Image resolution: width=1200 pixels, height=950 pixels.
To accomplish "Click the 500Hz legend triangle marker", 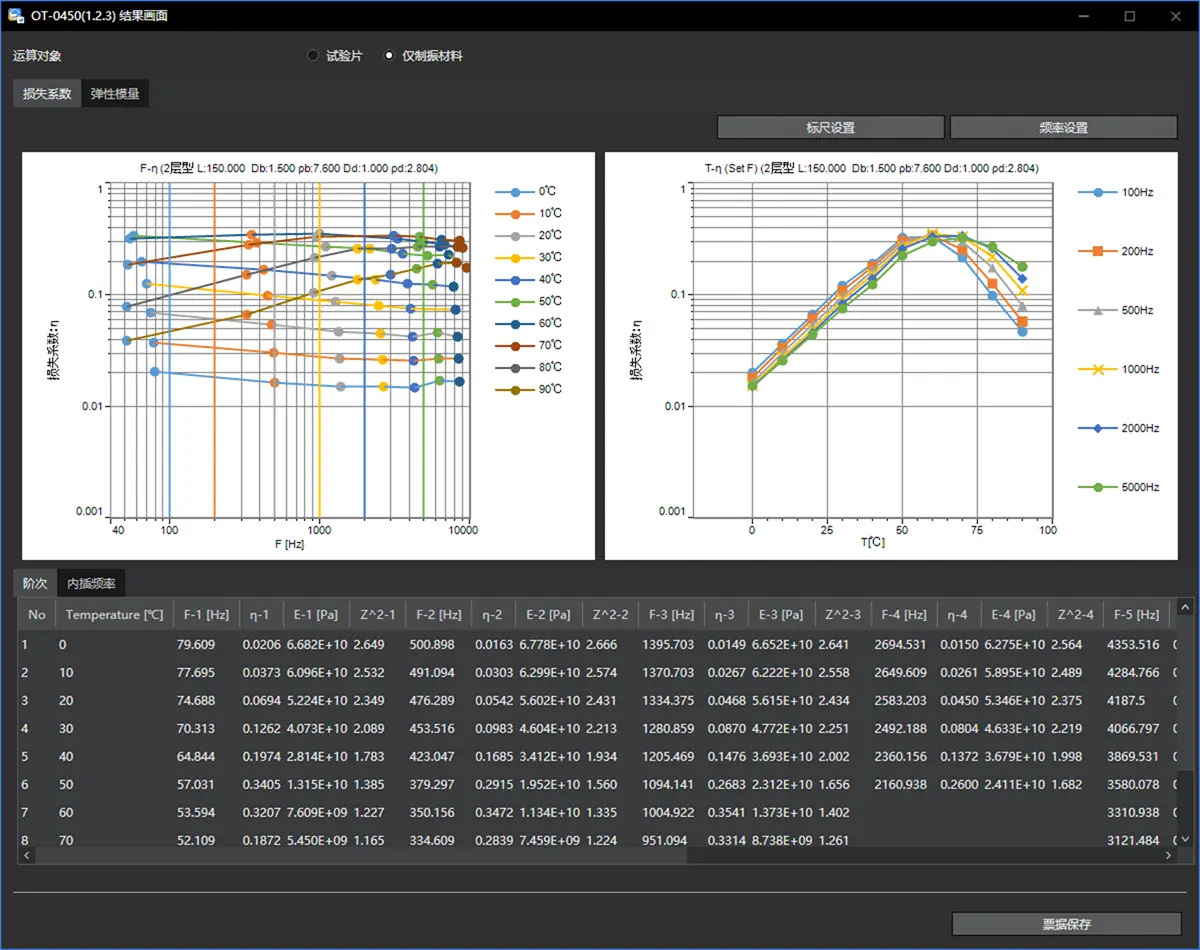I will click(x=1098, y=310).
